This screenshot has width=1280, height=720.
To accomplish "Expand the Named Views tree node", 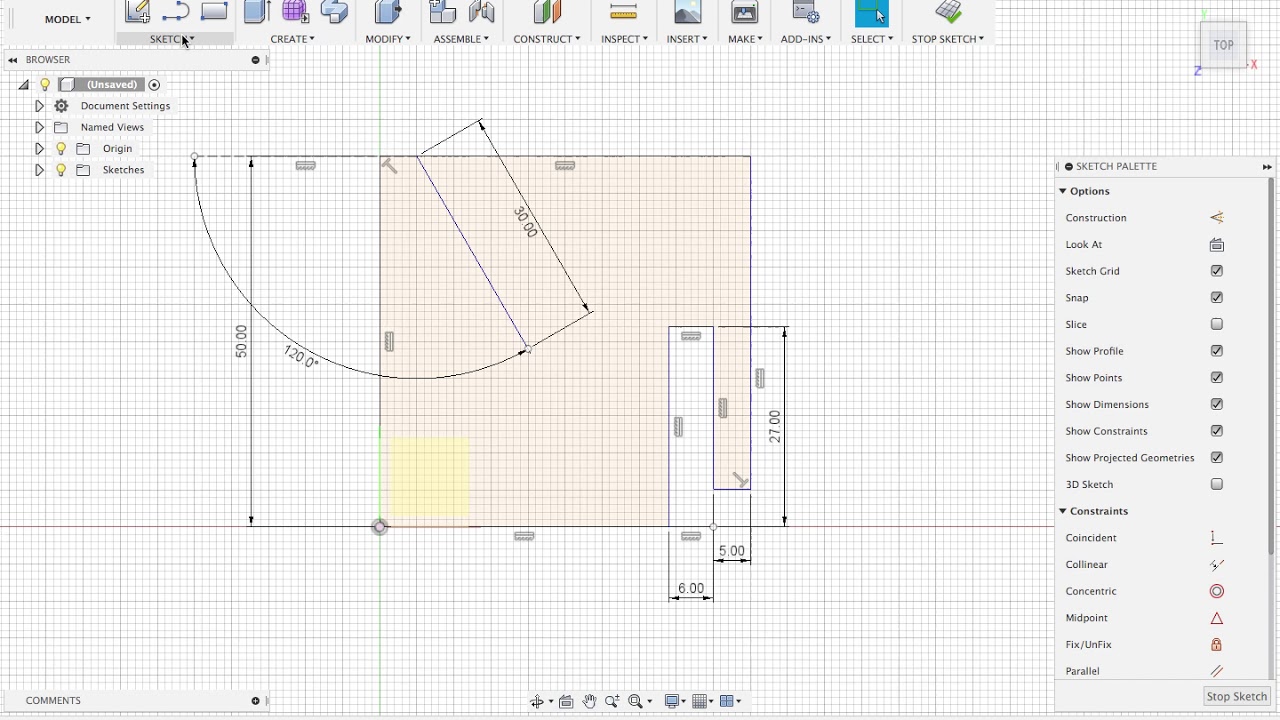I will point(39,127).
